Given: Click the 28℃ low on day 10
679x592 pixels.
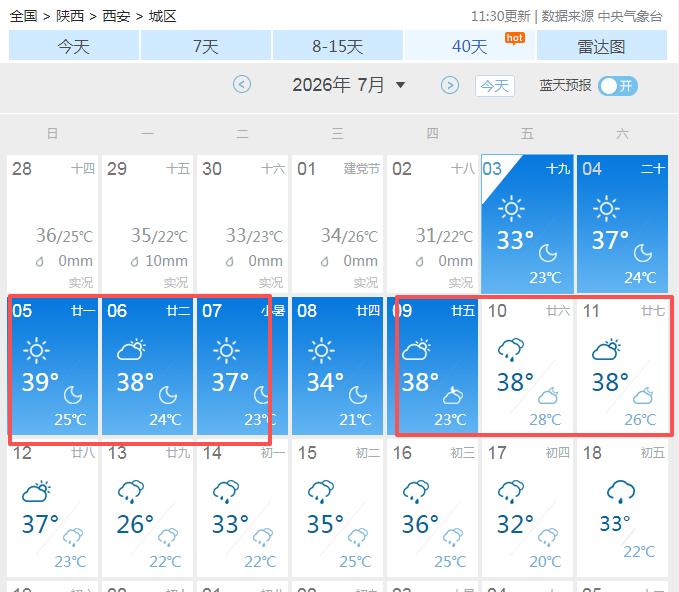Looking at the screenshot, I should click(545, 420).
